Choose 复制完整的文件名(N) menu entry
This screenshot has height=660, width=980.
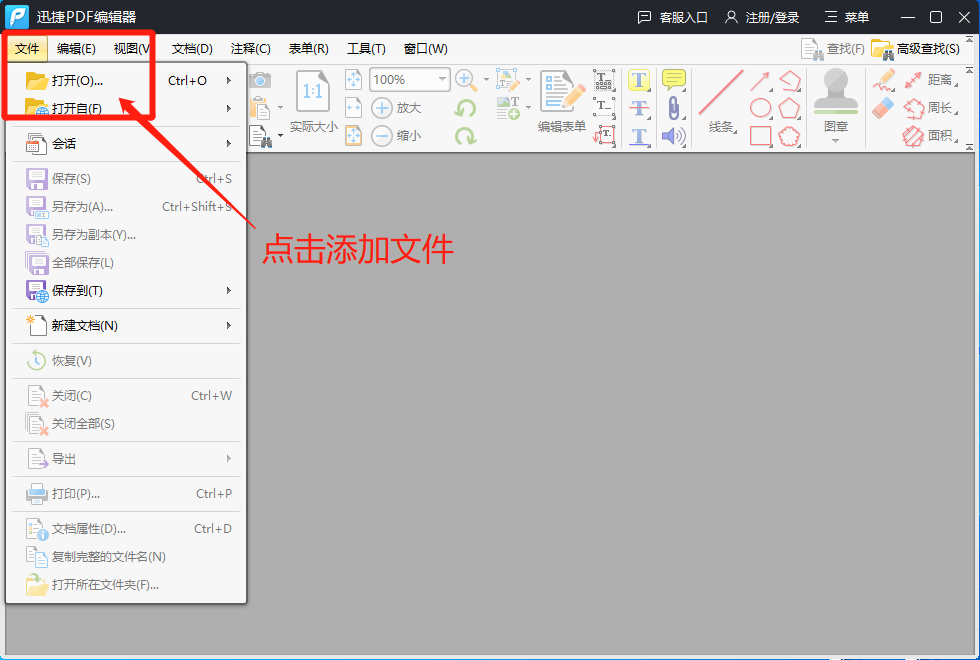[x=126, y=556]
